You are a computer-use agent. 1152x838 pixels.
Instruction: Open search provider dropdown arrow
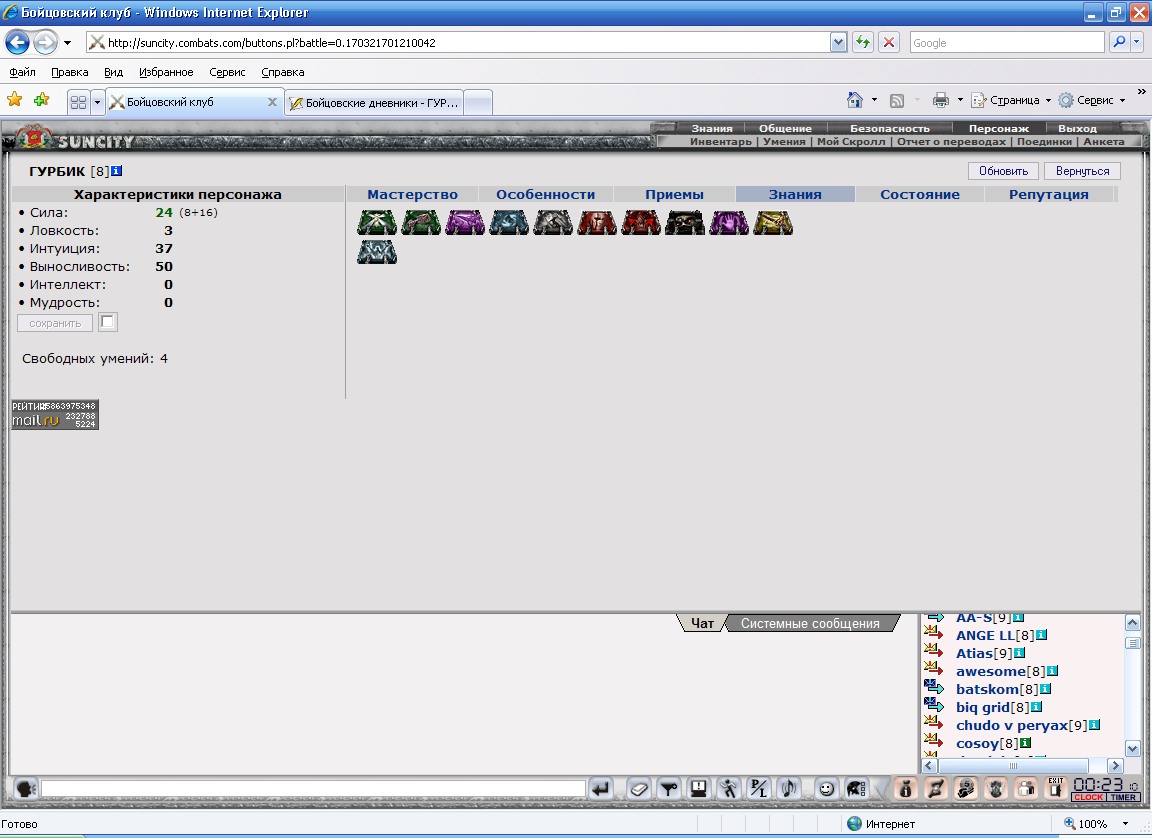[x=1137, y=43]
